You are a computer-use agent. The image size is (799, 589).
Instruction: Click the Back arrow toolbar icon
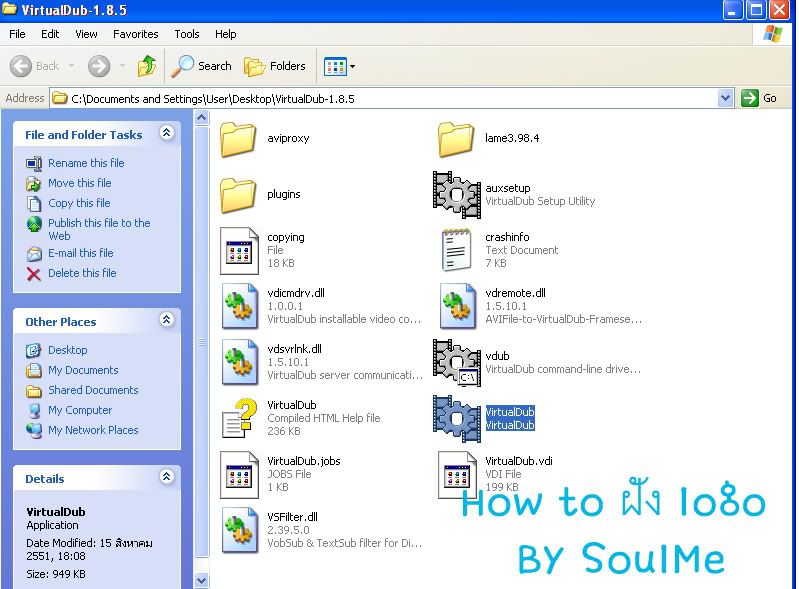tap(21, 66)
